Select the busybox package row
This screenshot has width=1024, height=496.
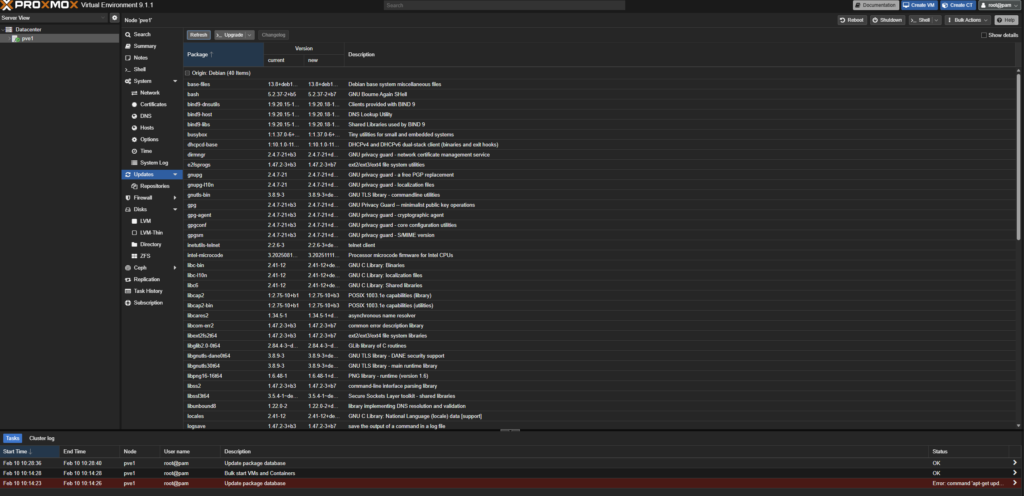coord(600,134)
